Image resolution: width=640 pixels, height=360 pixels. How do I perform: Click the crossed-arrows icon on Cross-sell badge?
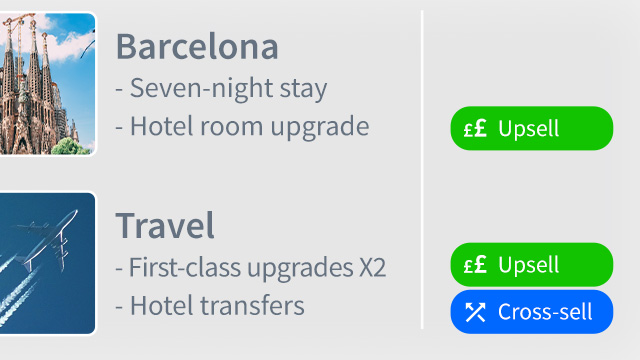point(475,312)
